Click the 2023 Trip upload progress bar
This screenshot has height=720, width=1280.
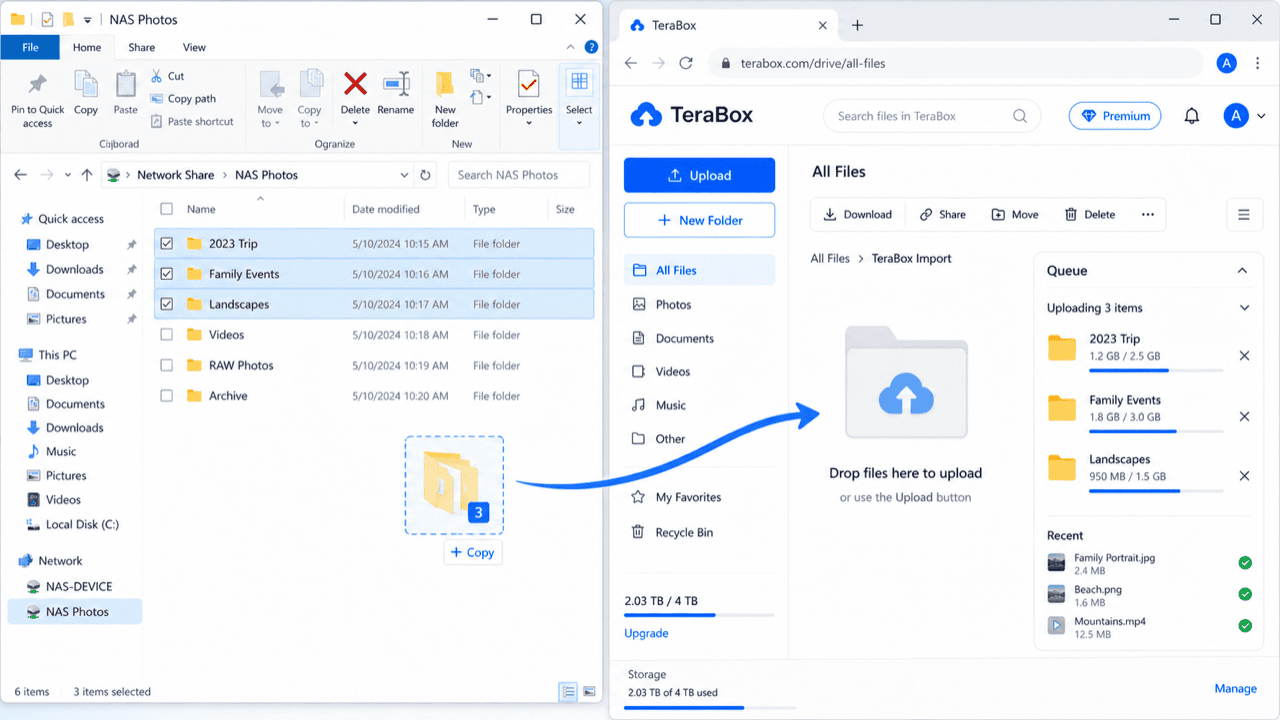coord(1156,370)
